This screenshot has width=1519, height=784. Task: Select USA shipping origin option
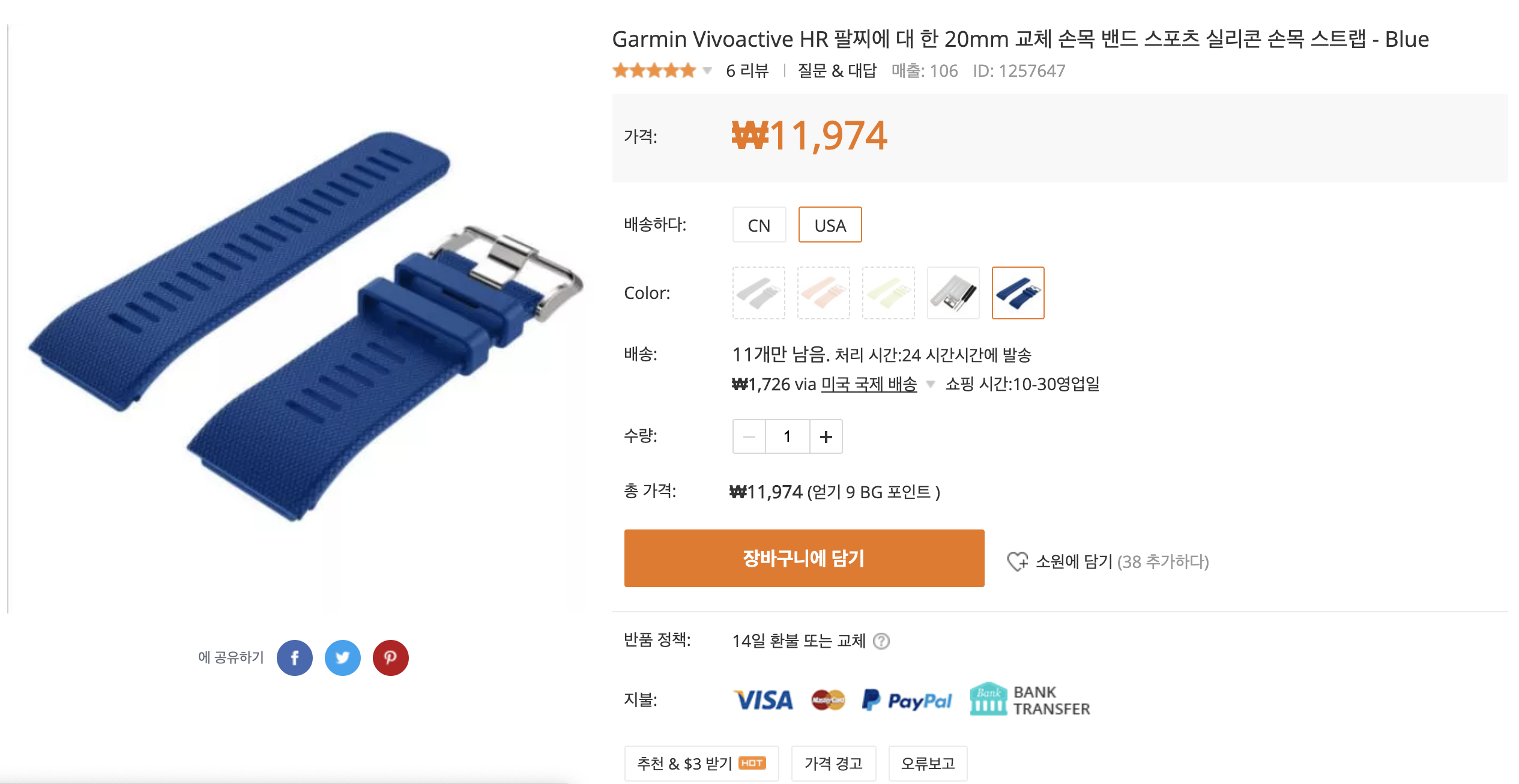click(x=830, y=225)
